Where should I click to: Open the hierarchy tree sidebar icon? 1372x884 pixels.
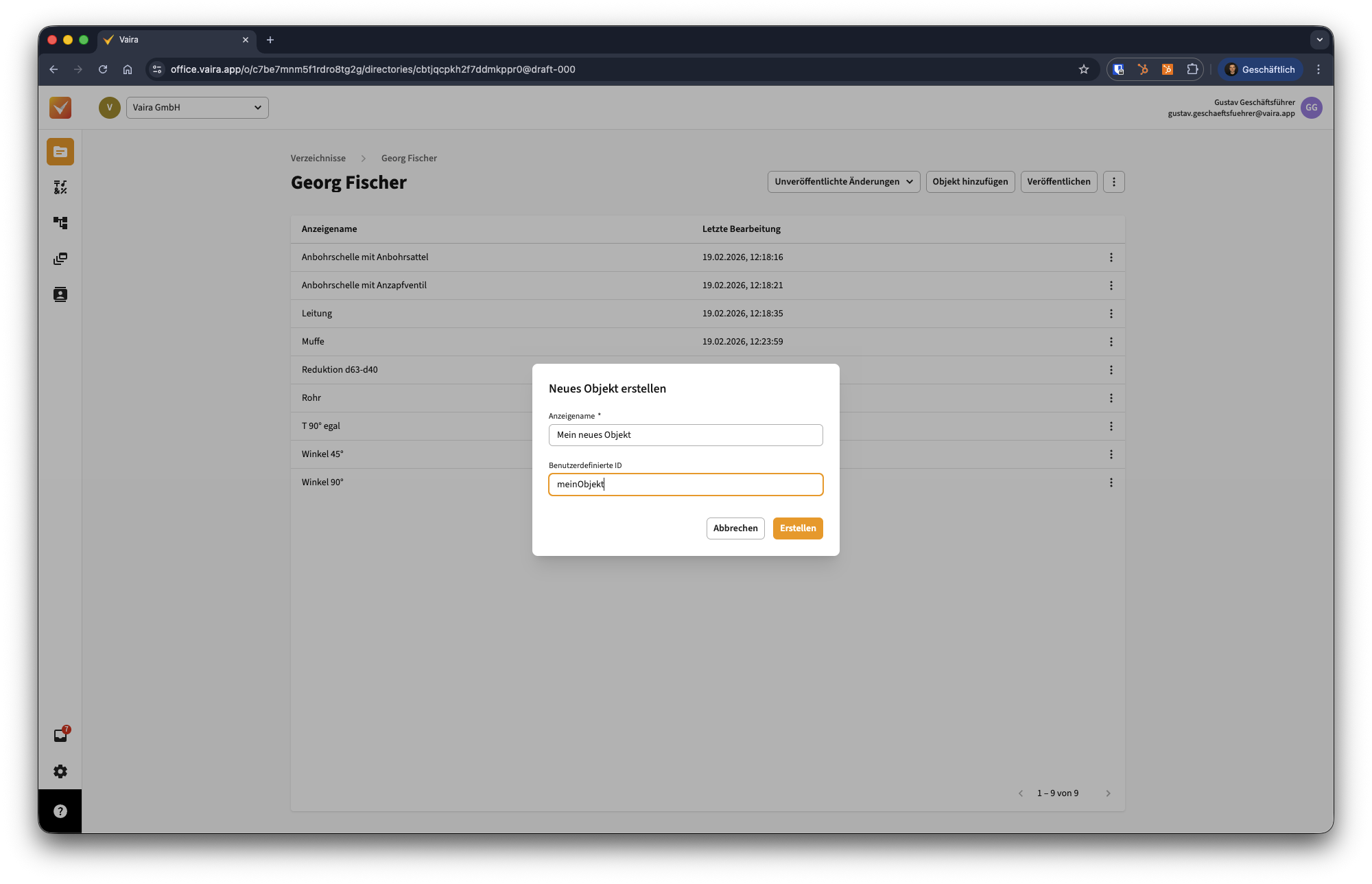click(x=60, y=223)
